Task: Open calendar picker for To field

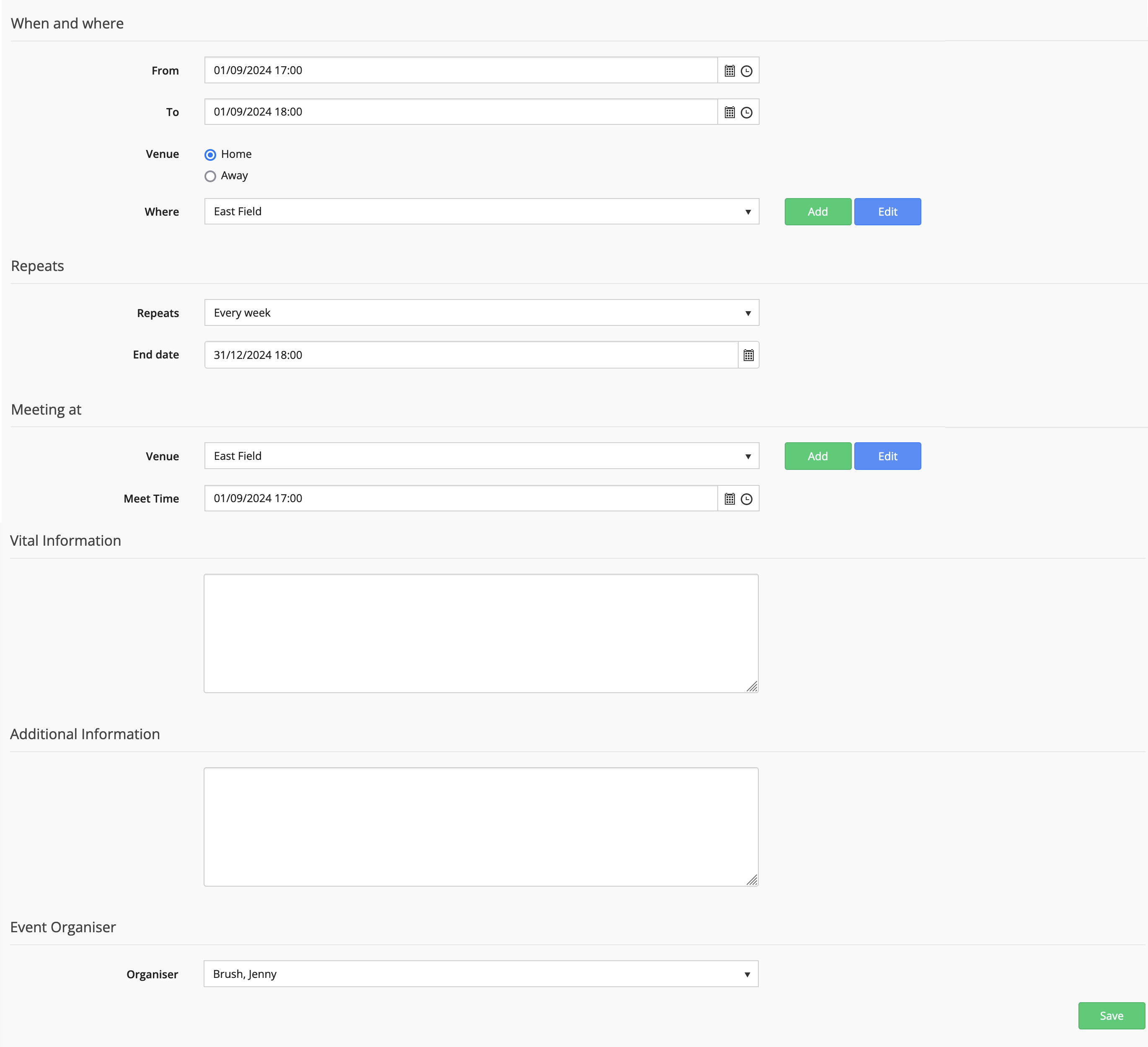Action: (x=729, y=112)
